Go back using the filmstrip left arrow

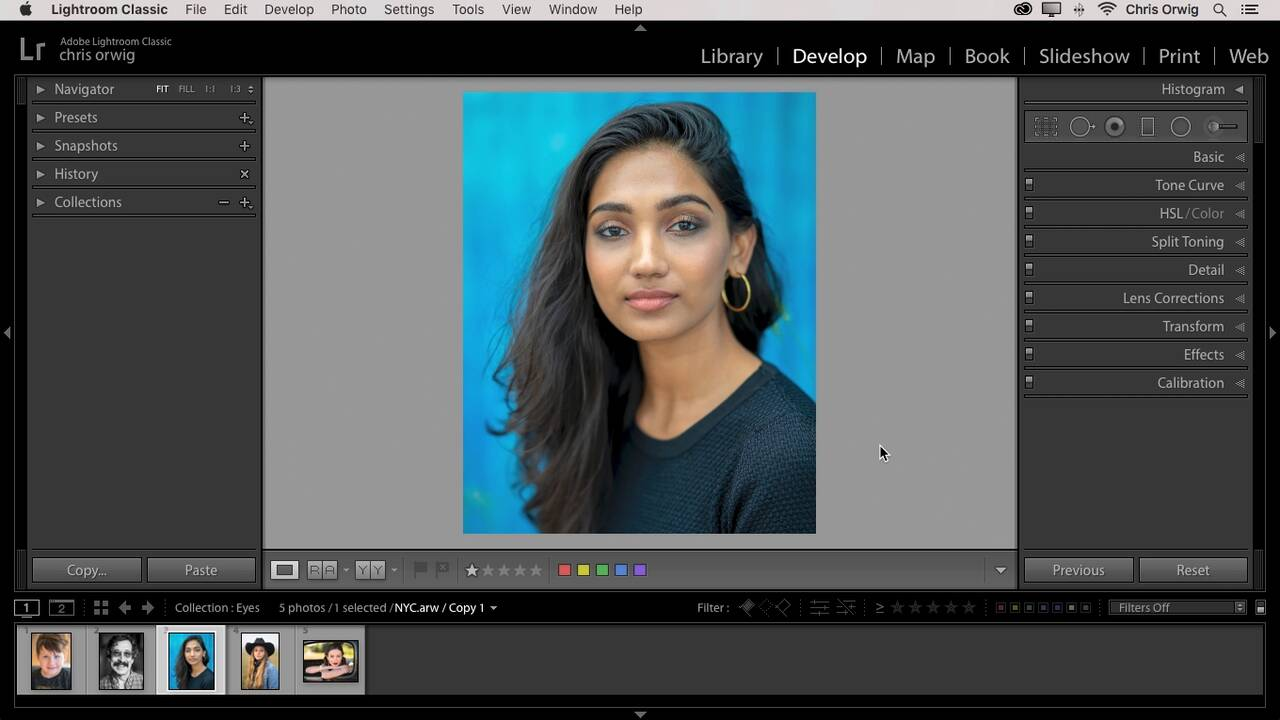click(x=125, y=607)
